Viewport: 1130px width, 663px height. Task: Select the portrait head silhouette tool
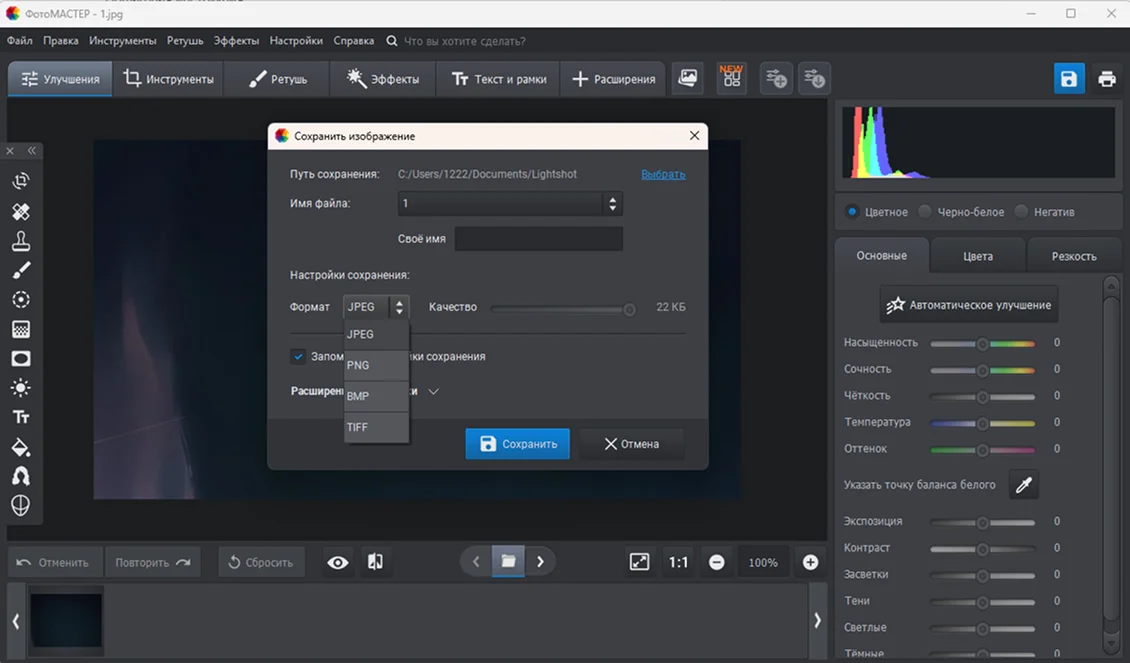(x=21, y=476)
